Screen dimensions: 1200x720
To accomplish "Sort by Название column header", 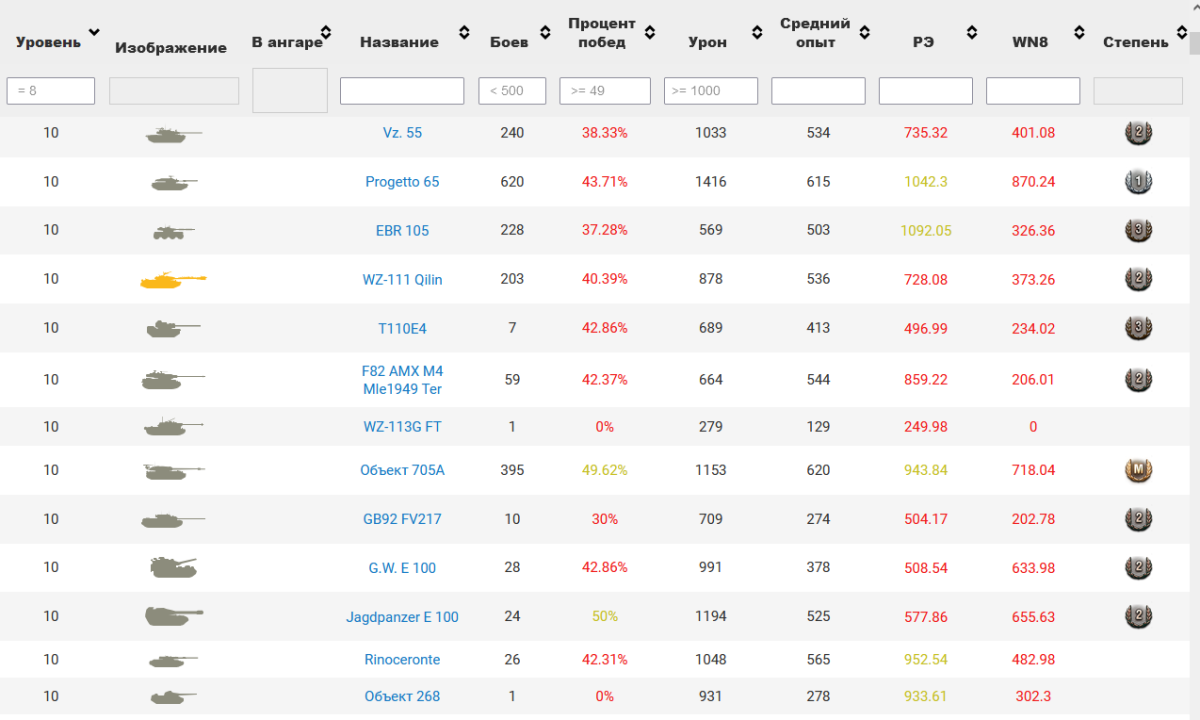I will tap(399, 42).
